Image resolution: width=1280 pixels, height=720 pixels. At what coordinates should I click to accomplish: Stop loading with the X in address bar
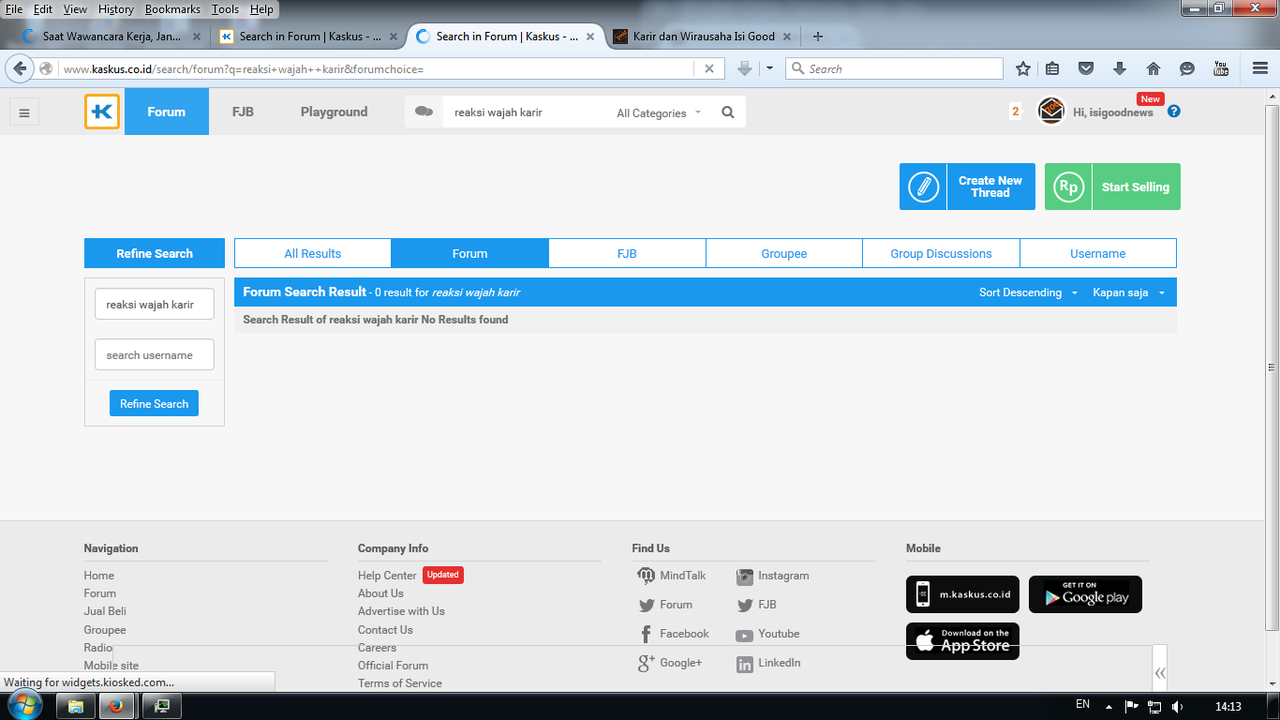coord(709,69)
